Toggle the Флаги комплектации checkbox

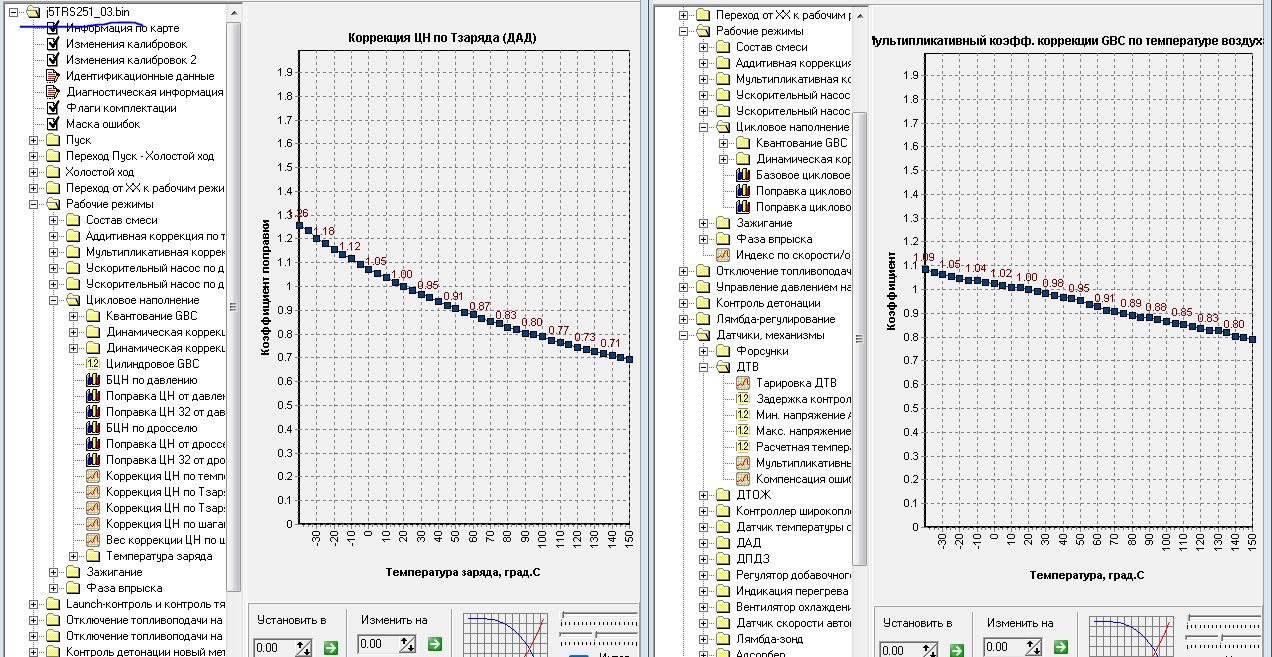point(53,108)
